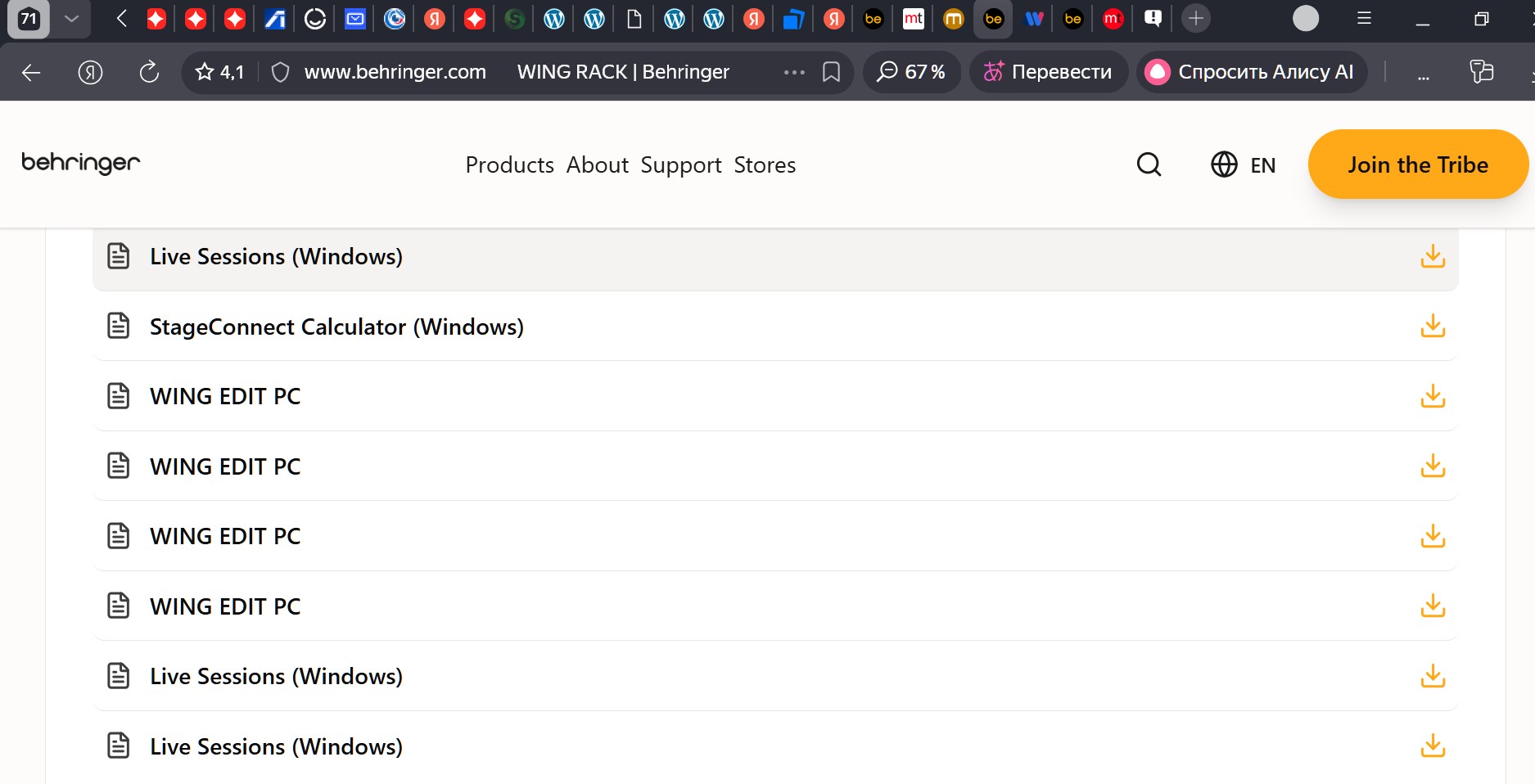The width and height of the screenshot is (1535, 784).
Task: Open the Products menu
Action: click(510, 164)
